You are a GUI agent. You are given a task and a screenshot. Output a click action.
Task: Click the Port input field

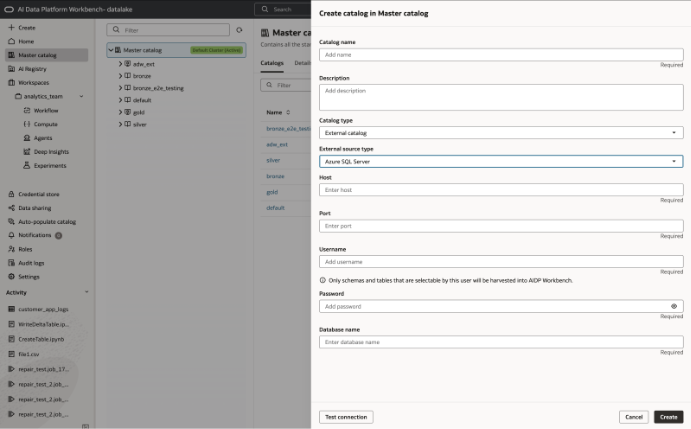coord(501,226)
